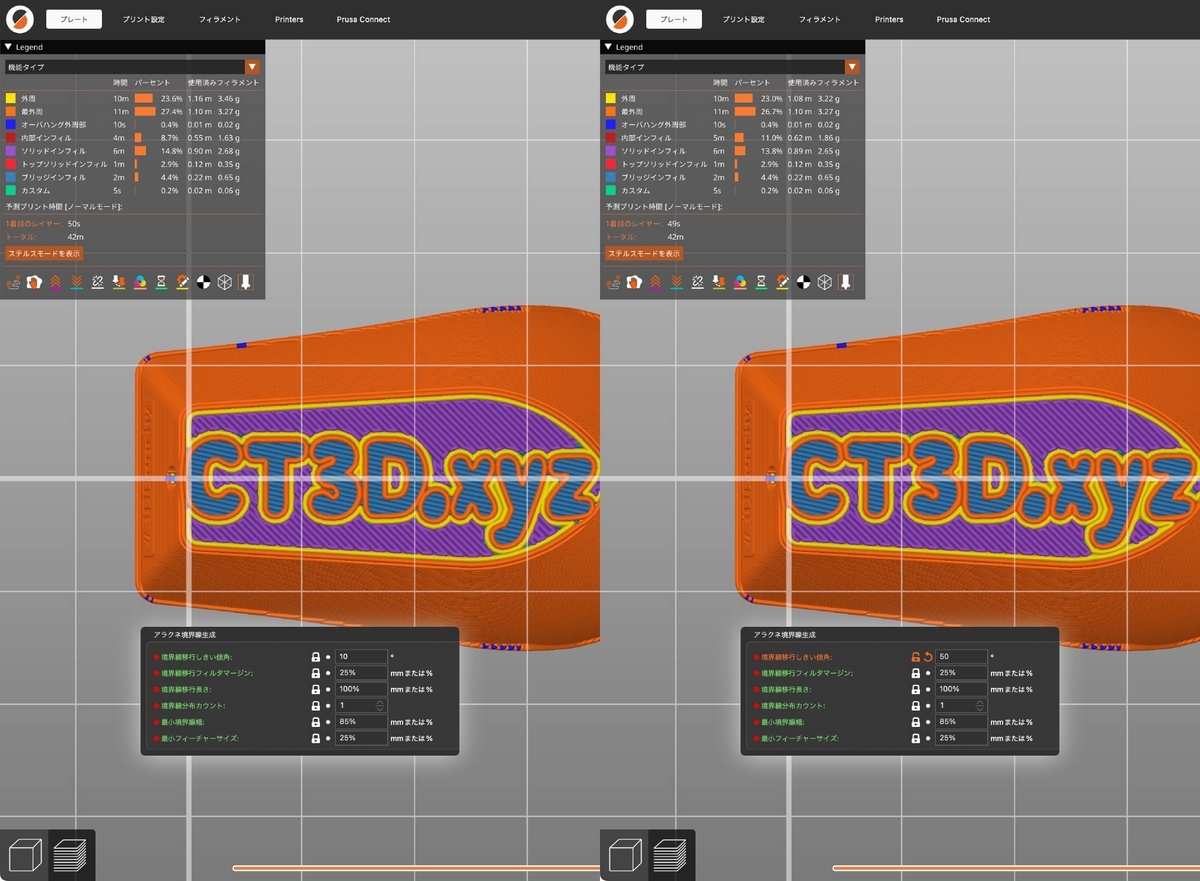This screenshot has width=1200, height=881.
Task: Open プリント設定 tab in right screenshot
Action: click(x=744, y=19)
